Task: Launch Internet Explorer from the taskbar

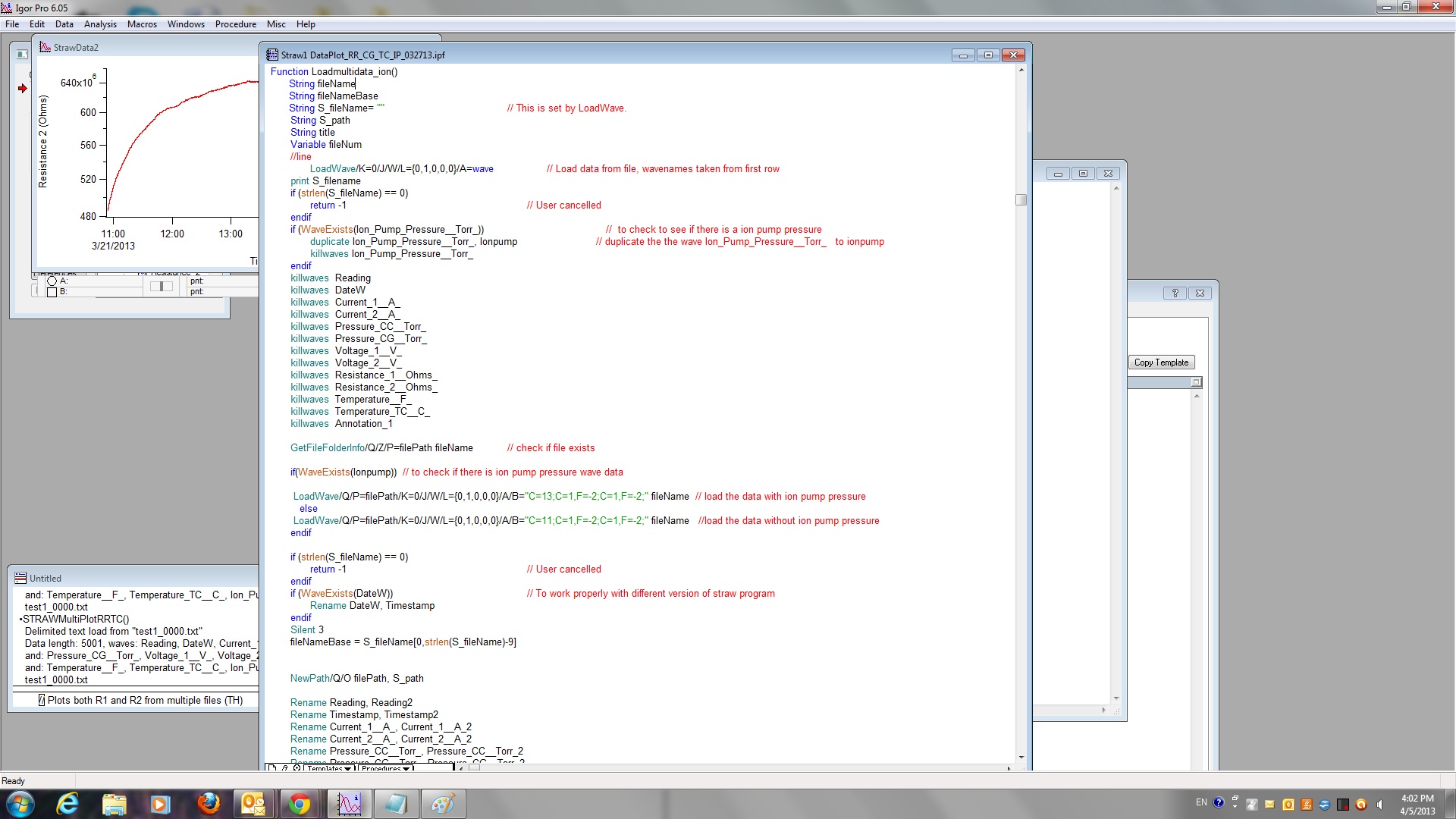Action: pos(67,804)
